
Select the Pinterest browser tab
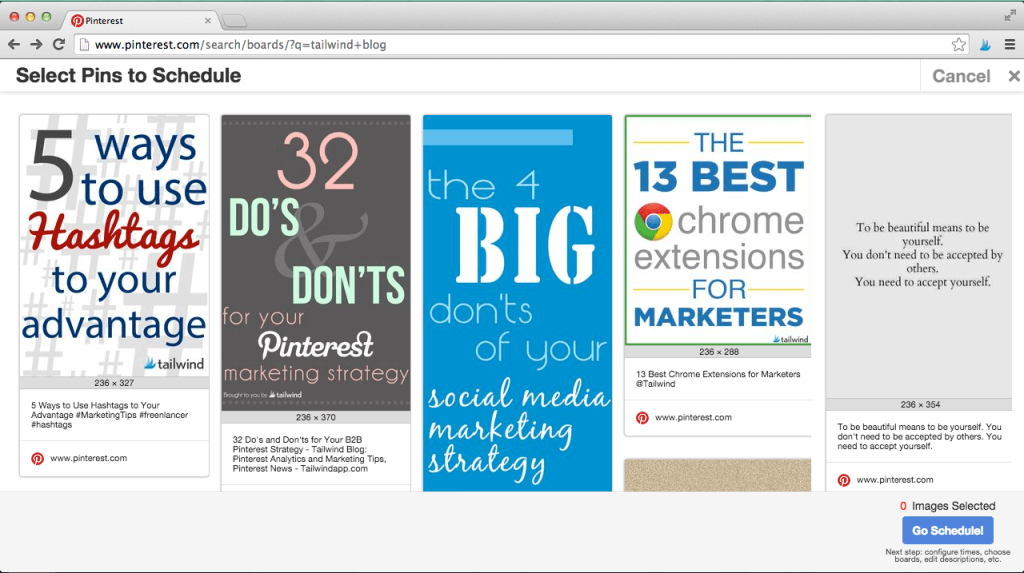pos(142,20)
